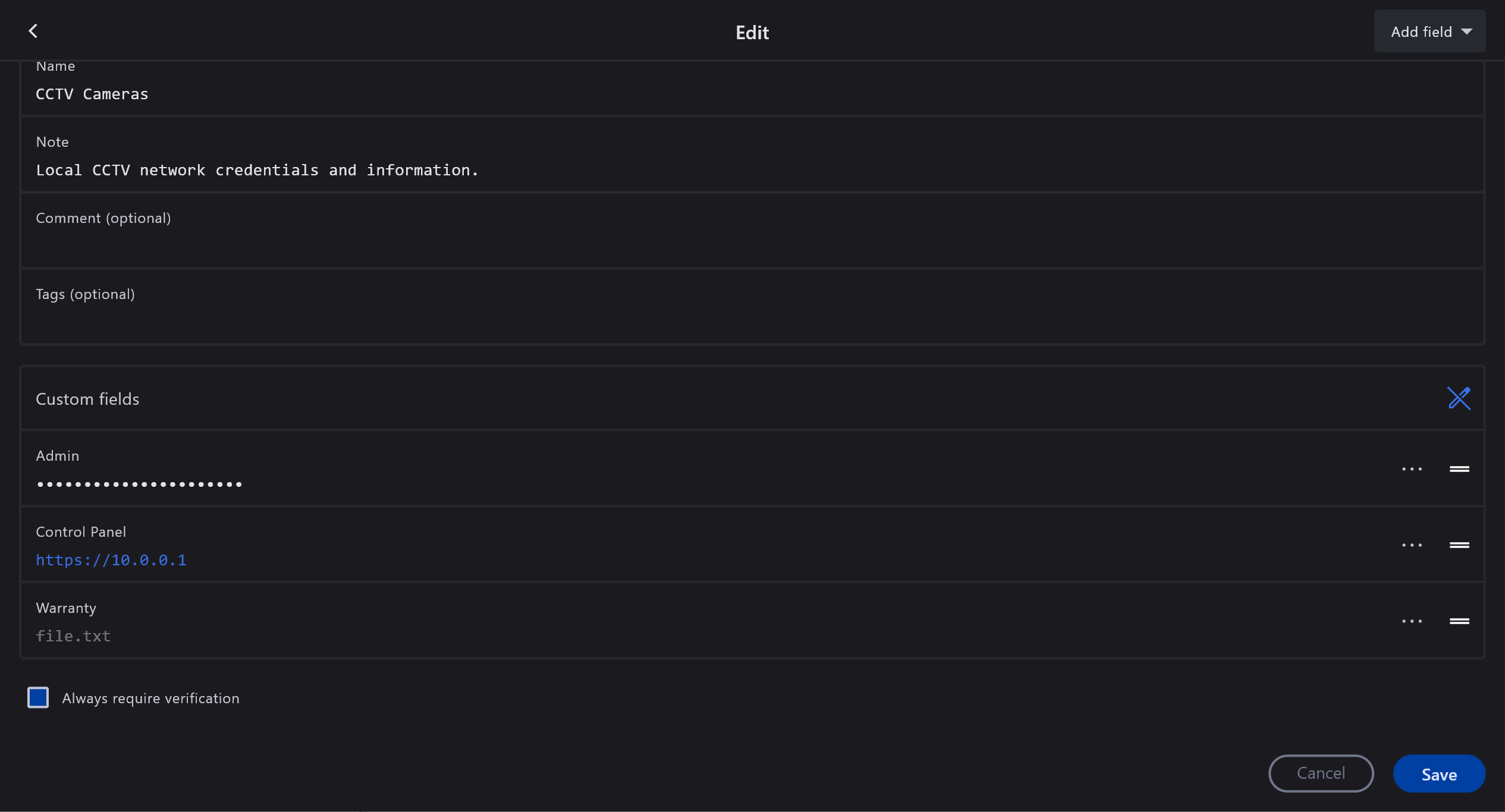The width and height of the screenshot is (1505, 812).
Task: Click the Warranty file.txt attachment
Action: [x=73, y=636]
